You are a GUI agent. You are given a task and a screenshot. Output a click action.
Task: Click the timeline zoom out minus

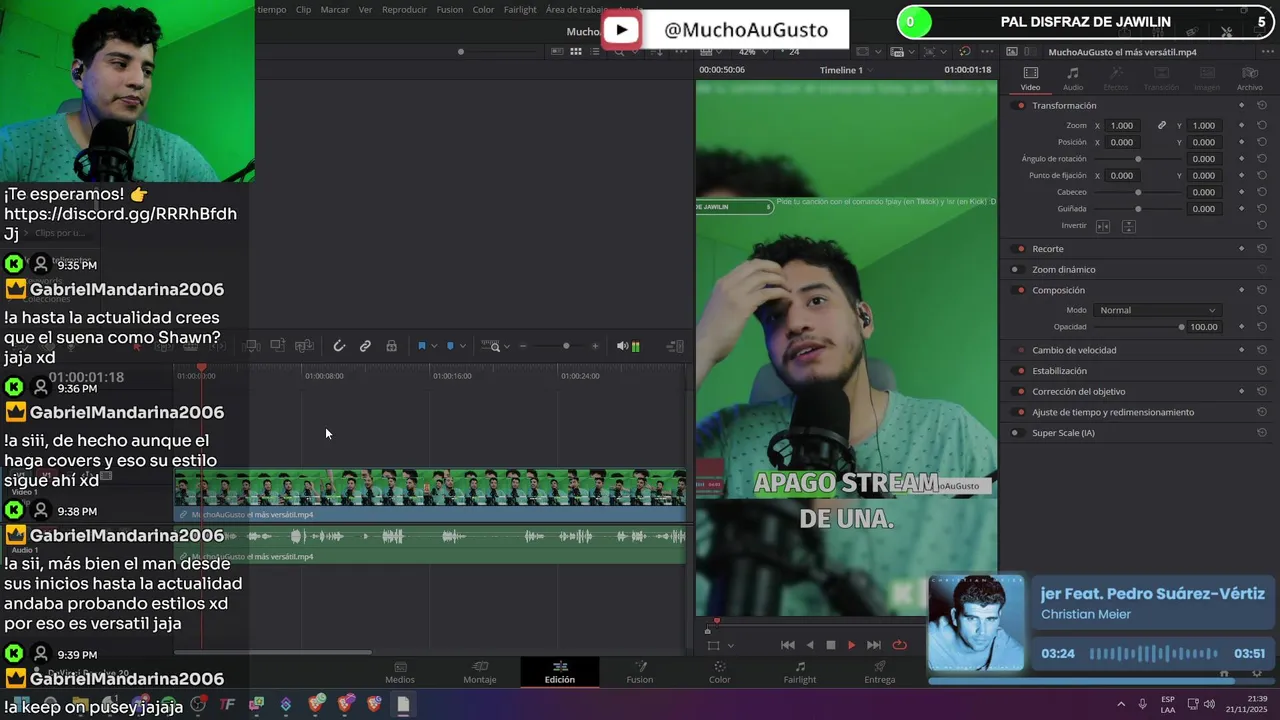click(x=523, y=346)
